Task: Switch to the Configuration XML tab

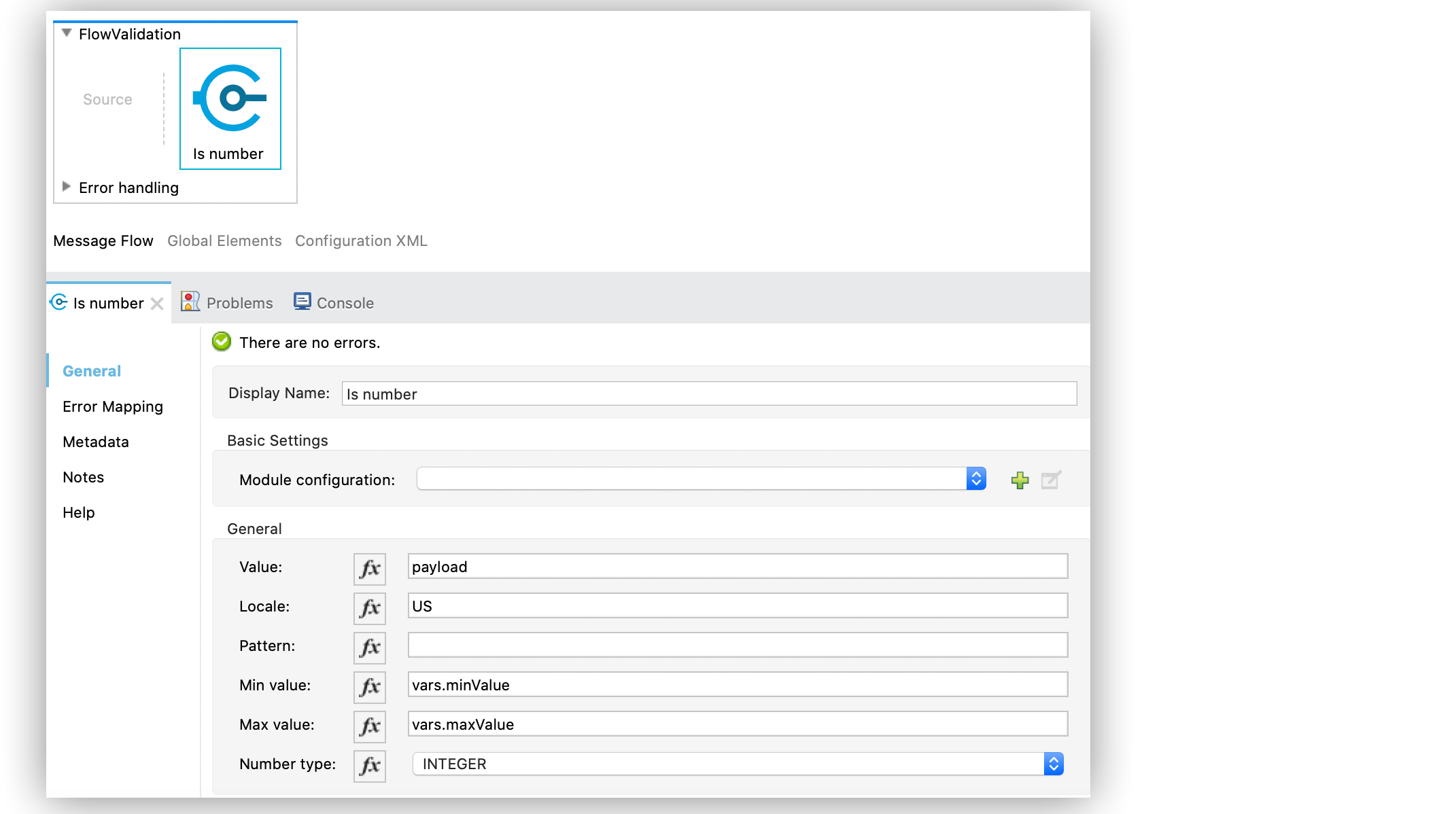Action: click(361, 241)
